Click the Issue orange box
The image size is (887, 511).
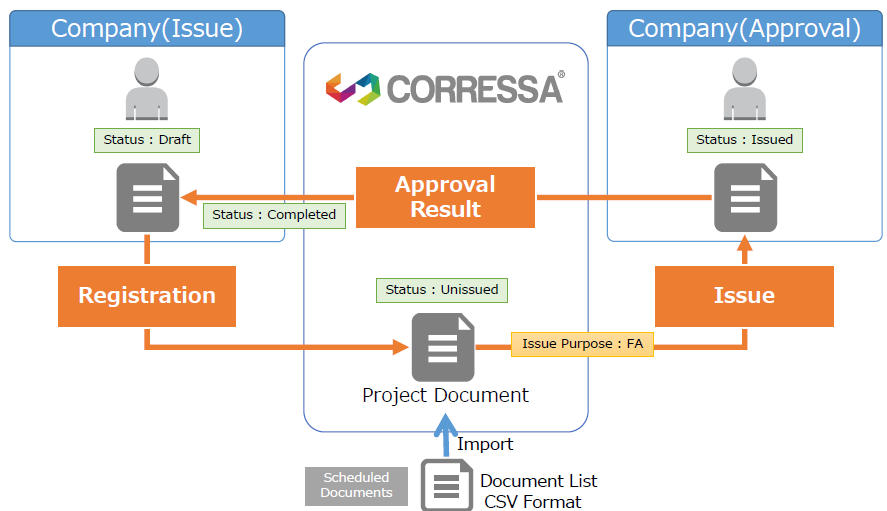[744, 296]
